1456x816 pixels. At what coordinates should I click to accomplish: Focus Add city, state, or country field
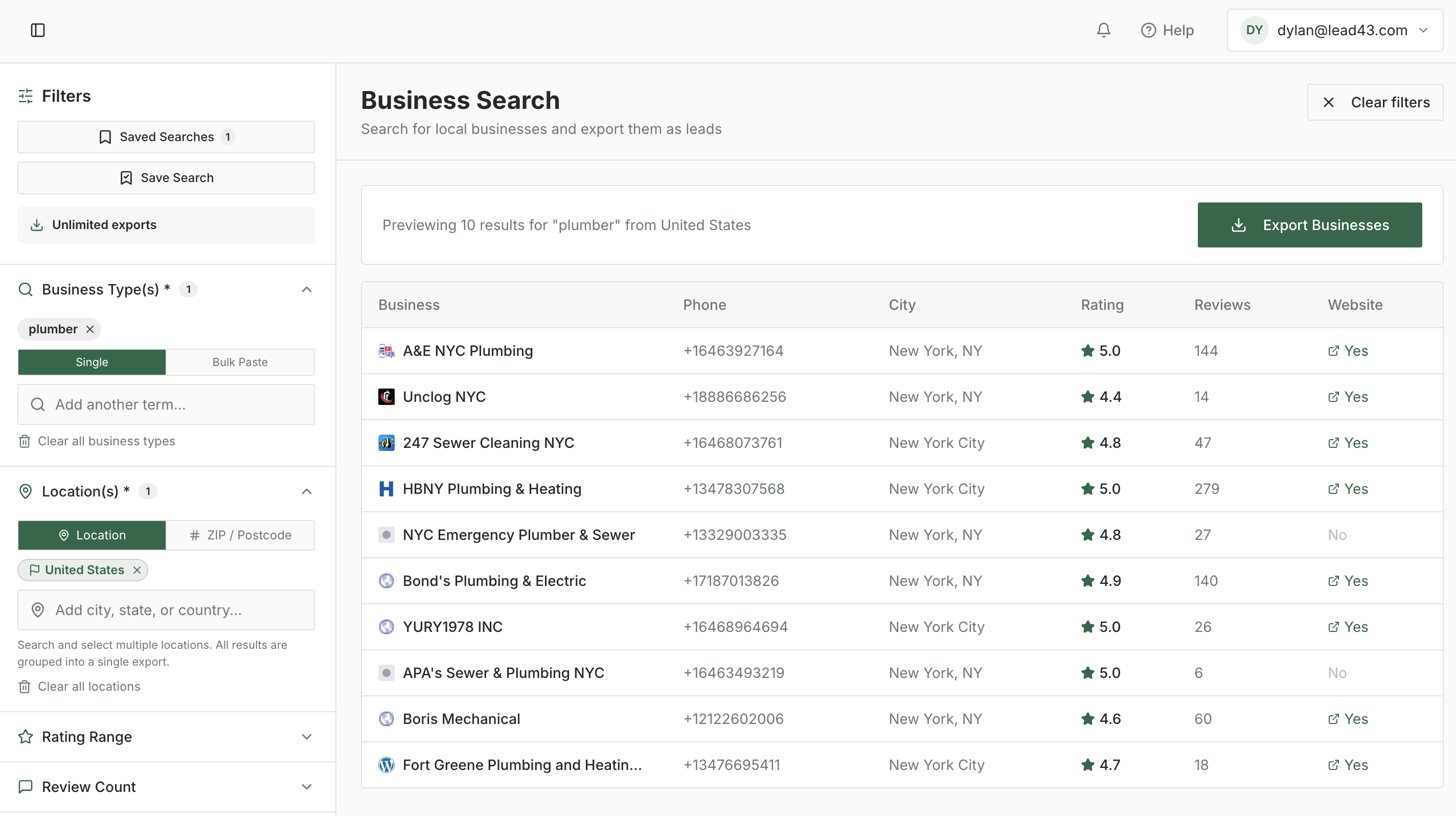click(166, 610)
